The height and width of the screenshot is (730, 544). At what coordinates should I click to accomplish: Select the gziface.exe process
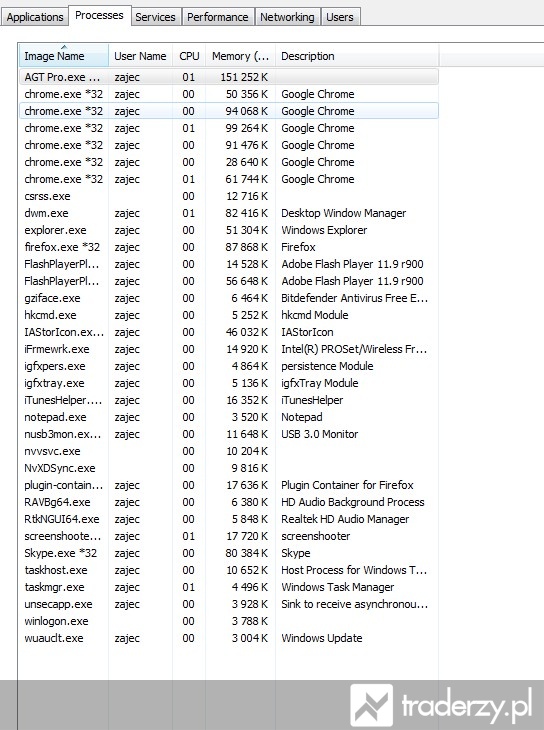pyautogui.click(x=229, y=298)
